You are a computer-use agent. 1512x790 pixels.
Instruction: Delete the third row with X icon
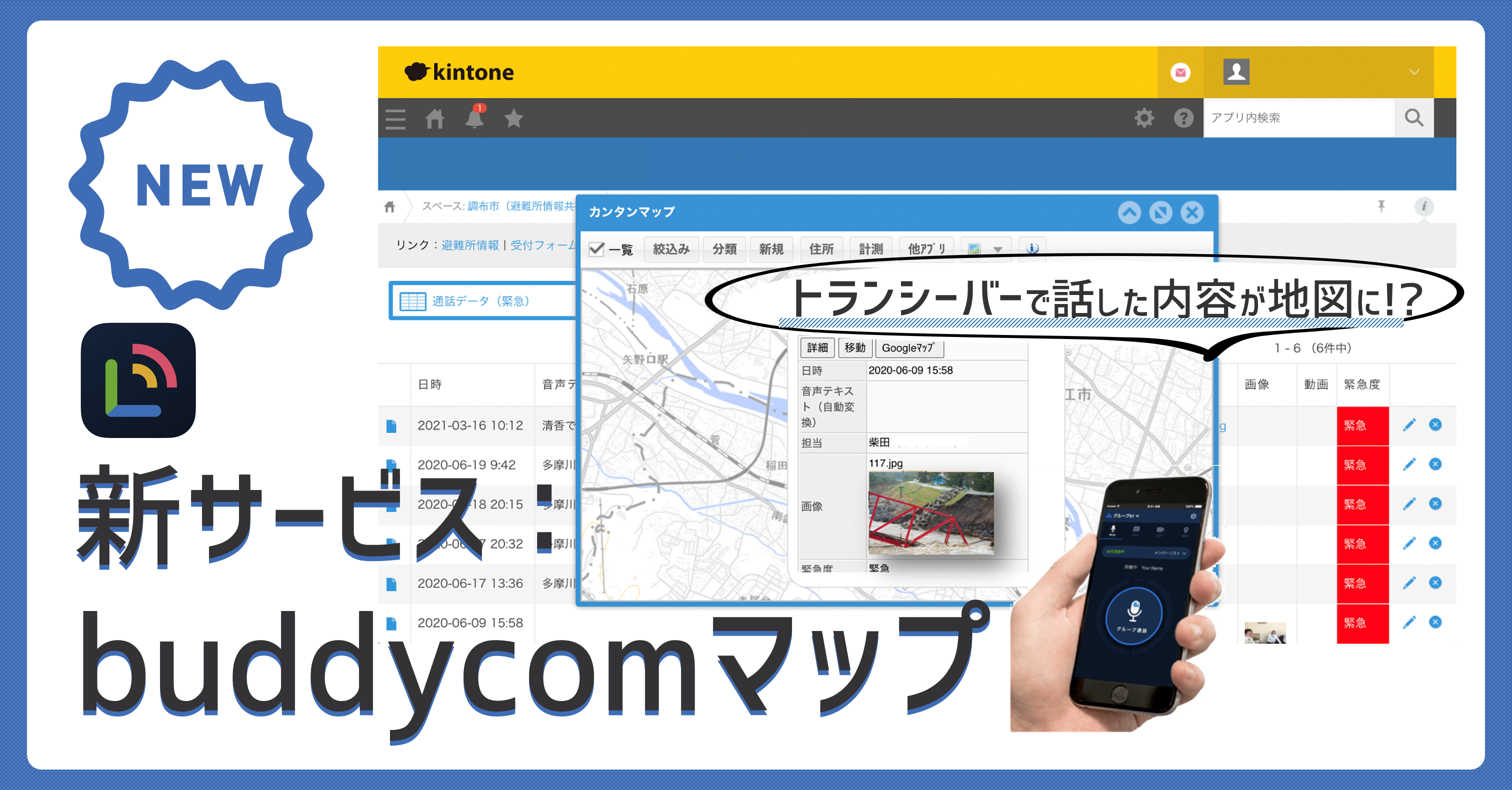[1435, 503]
